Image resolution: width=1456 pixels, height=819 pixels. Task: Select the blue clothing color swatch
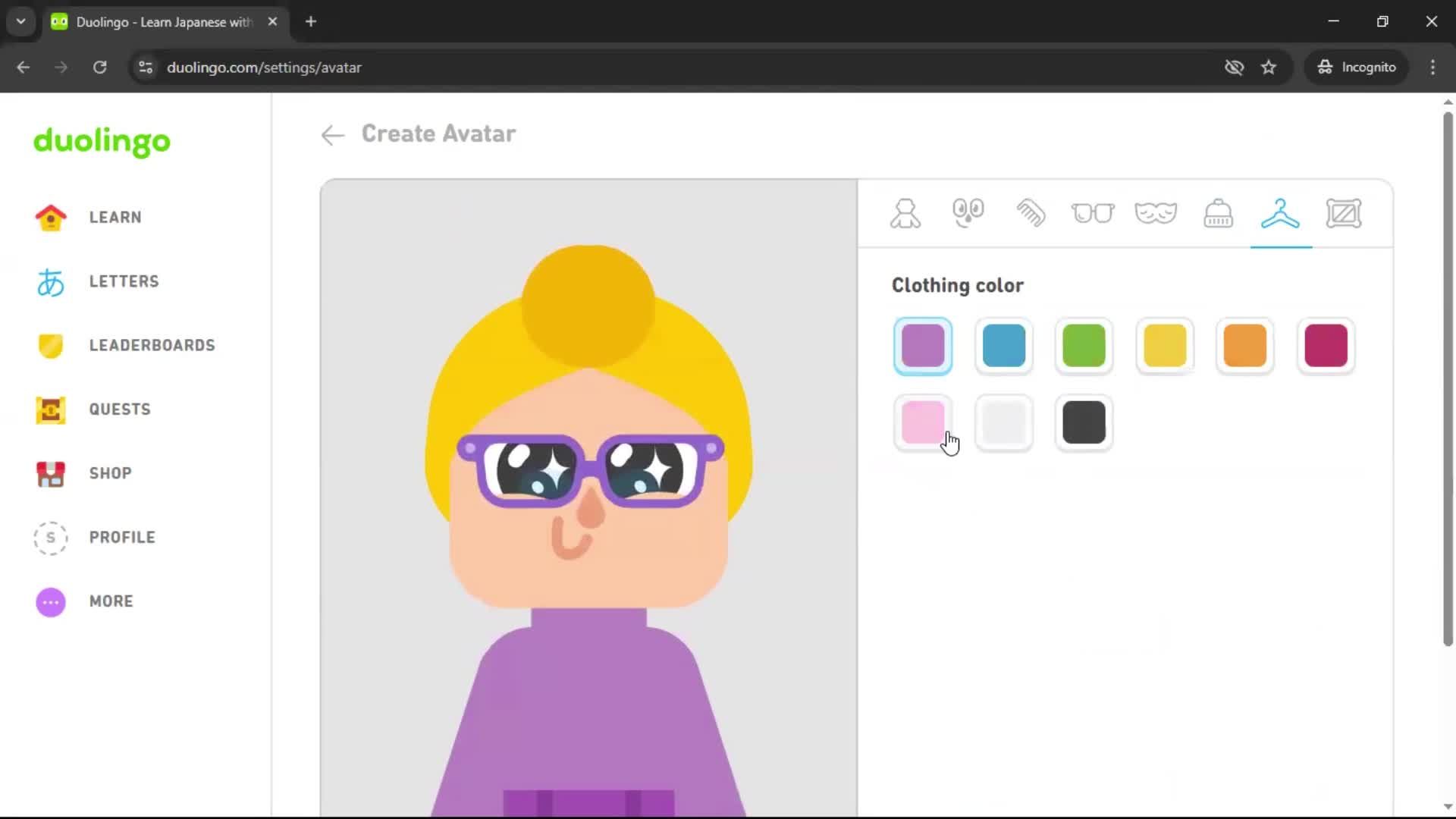[1003, 346]
